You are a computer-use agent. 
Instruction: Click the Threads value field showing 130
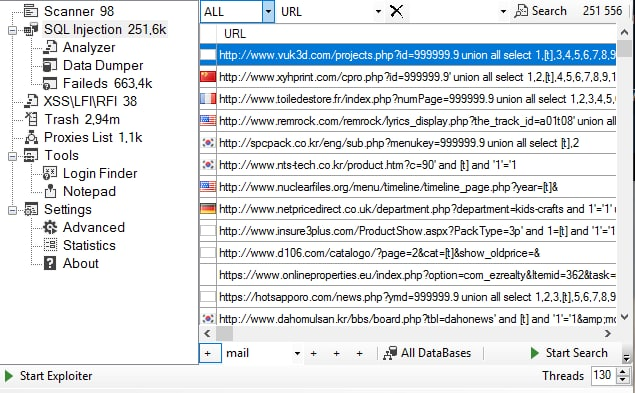click(602, 375)
